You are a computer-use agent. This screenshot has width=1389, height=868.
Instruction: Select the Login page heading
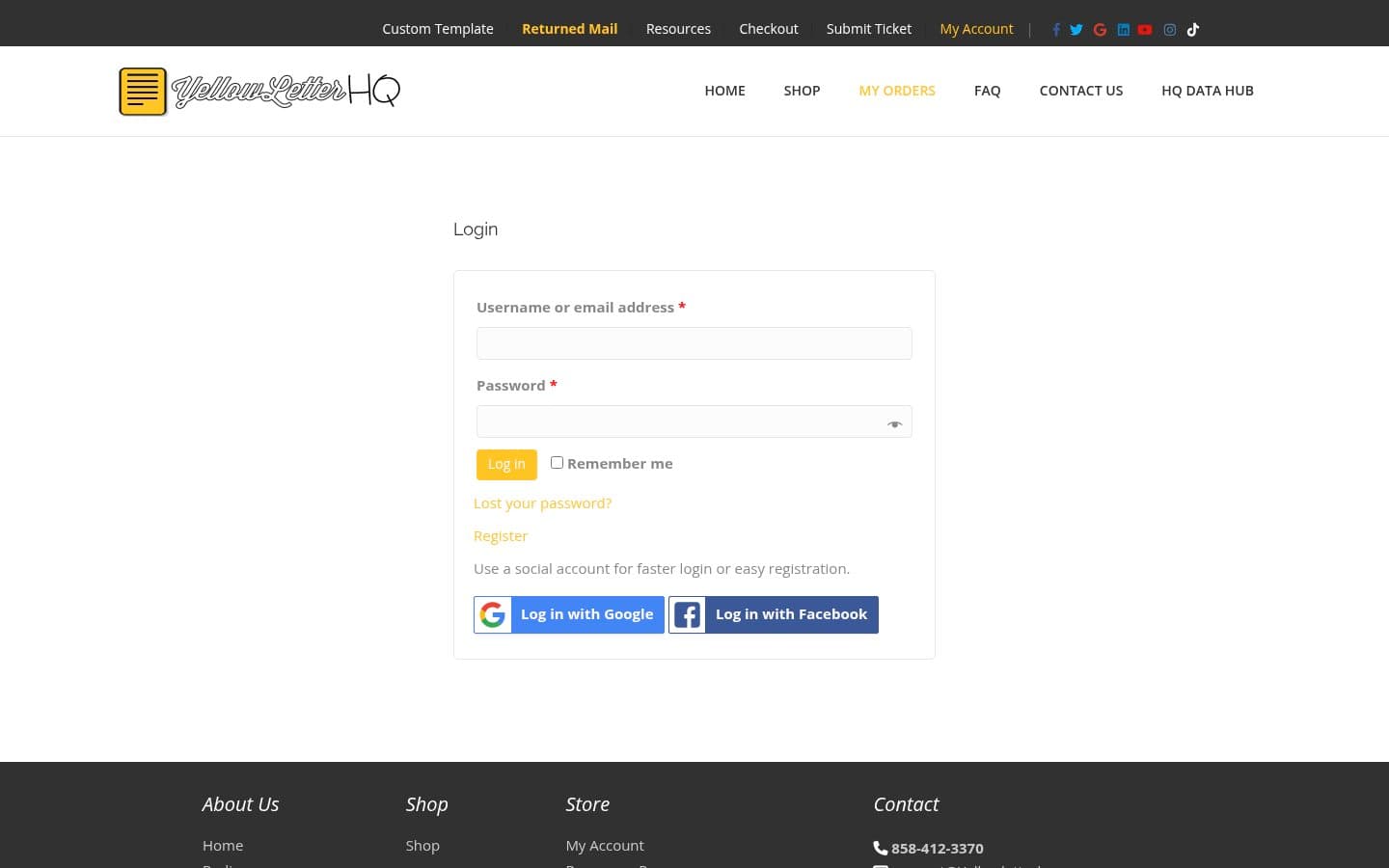(476, 230)
